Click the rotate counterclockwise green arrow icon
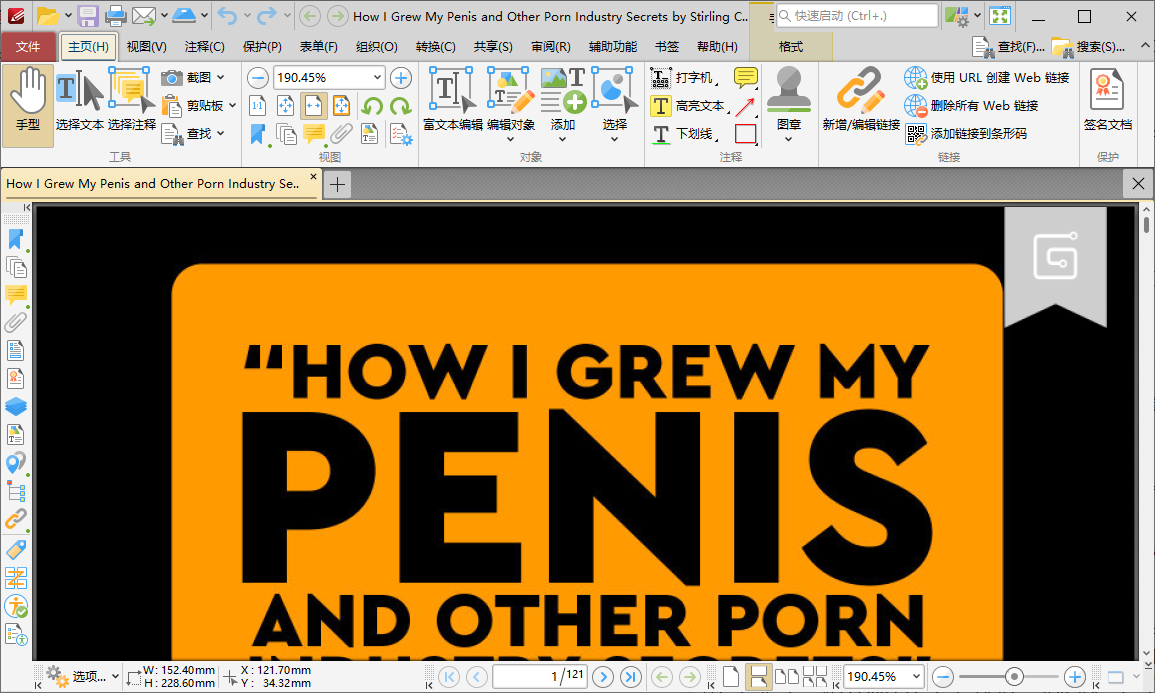 [x=372, y=106]
